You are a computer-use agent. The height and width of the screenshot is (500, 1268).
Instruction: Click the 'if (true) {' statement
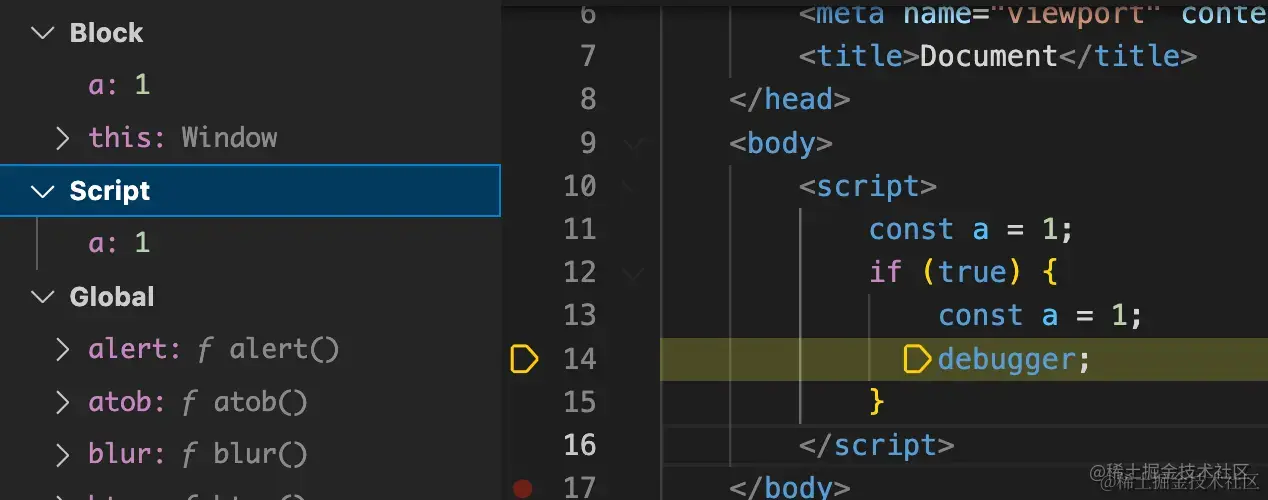[964, 273]
